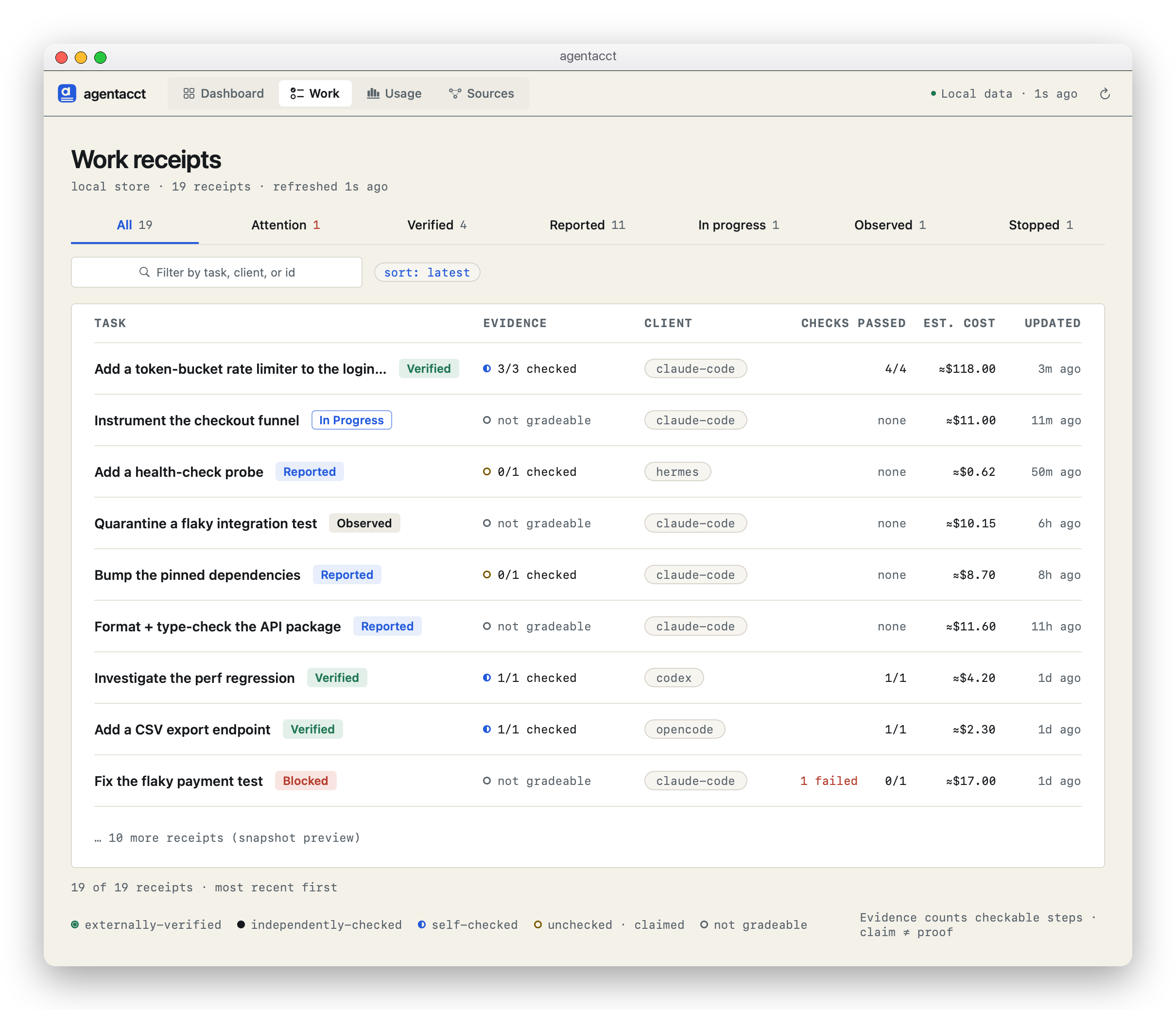Image resolution: width=1176 pixels, height=1010 pixels.
Task: Click the self-checked legend dot
Action: tap(422, 924)
